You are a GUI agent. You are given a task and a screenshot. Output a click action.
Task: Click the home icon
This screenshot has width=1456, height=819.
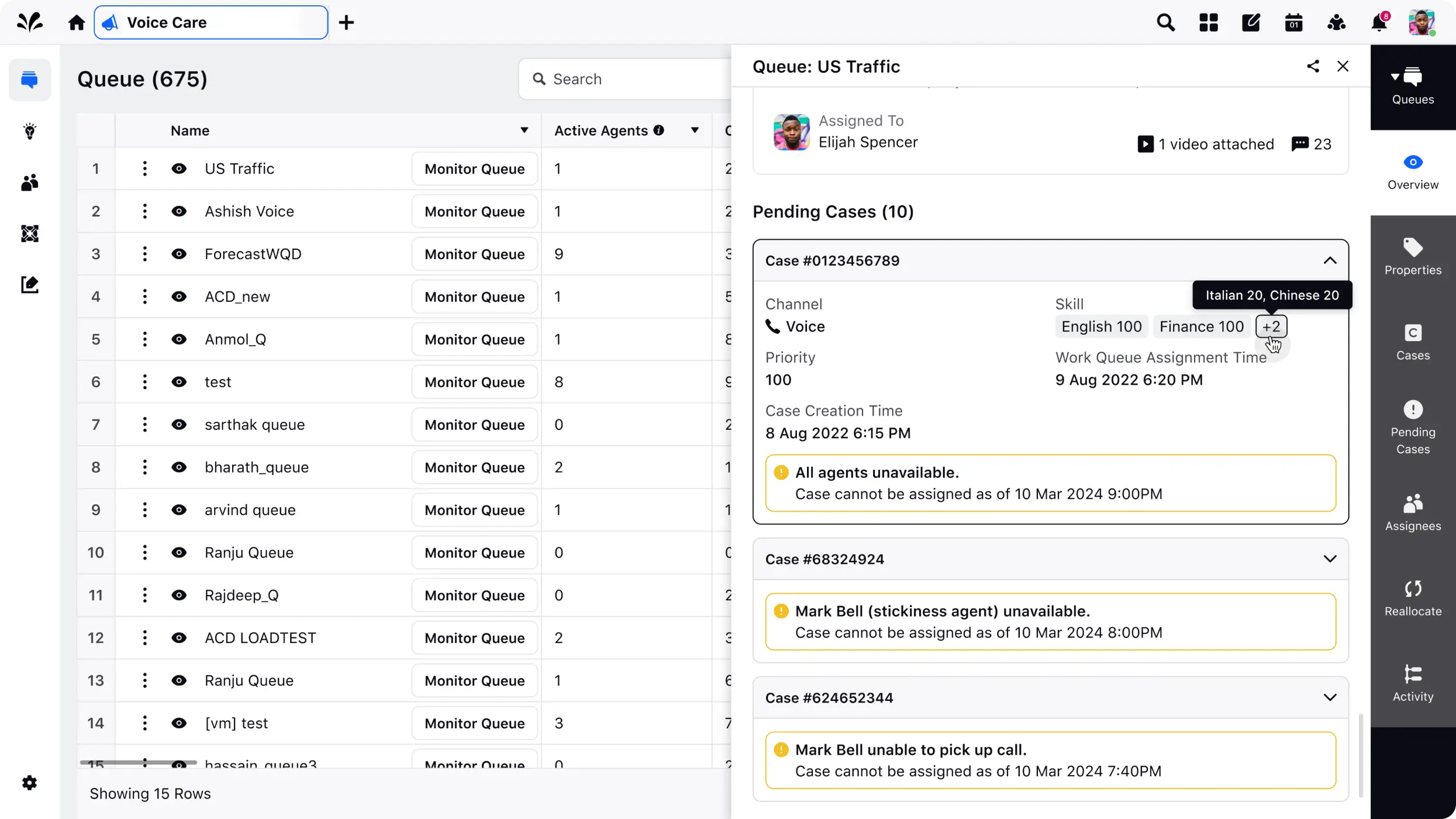pos(77,23)
